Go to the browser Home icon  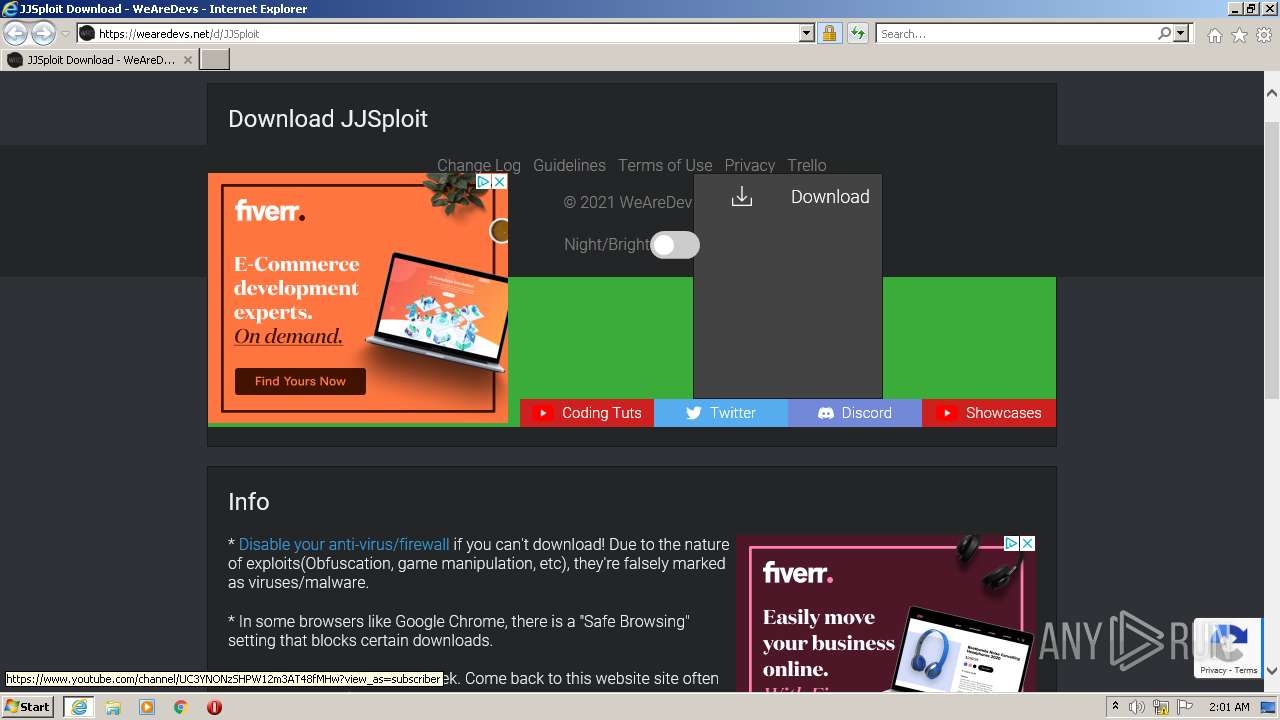point(1214,35)
